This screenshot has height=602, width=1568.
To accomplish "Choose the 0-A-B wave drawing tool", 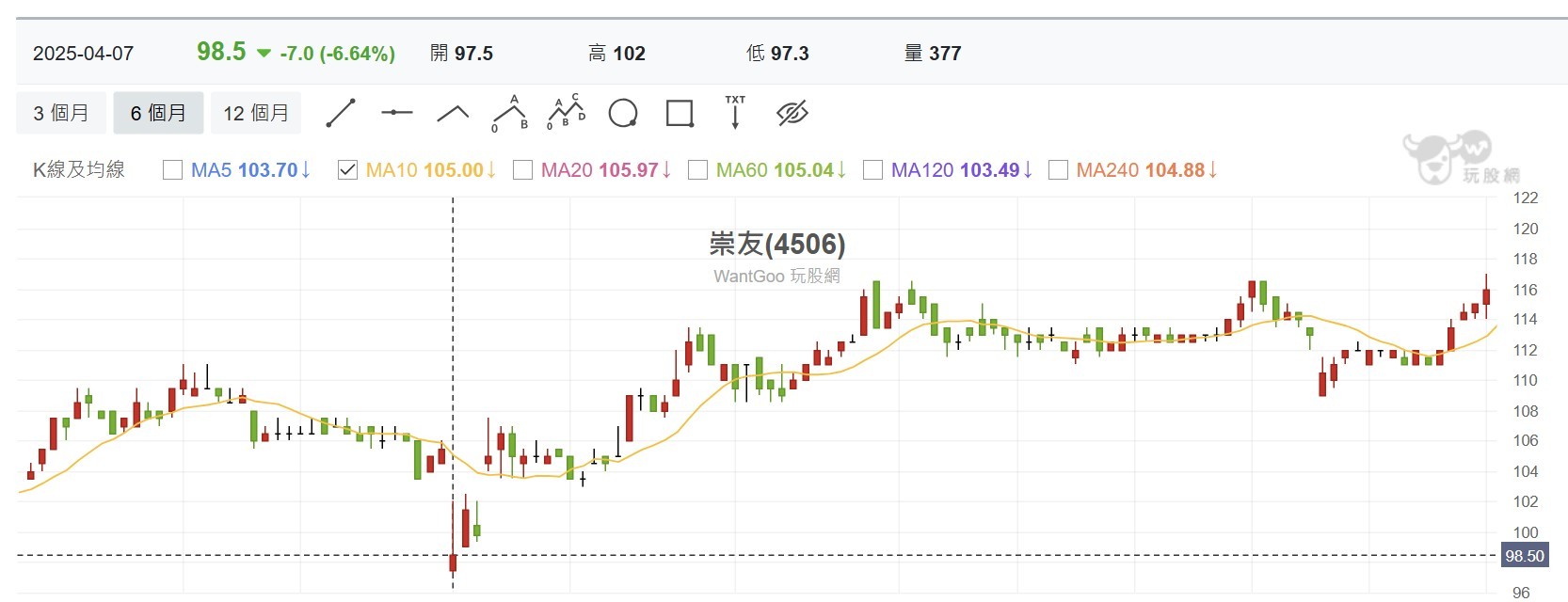I will (510, 113).
